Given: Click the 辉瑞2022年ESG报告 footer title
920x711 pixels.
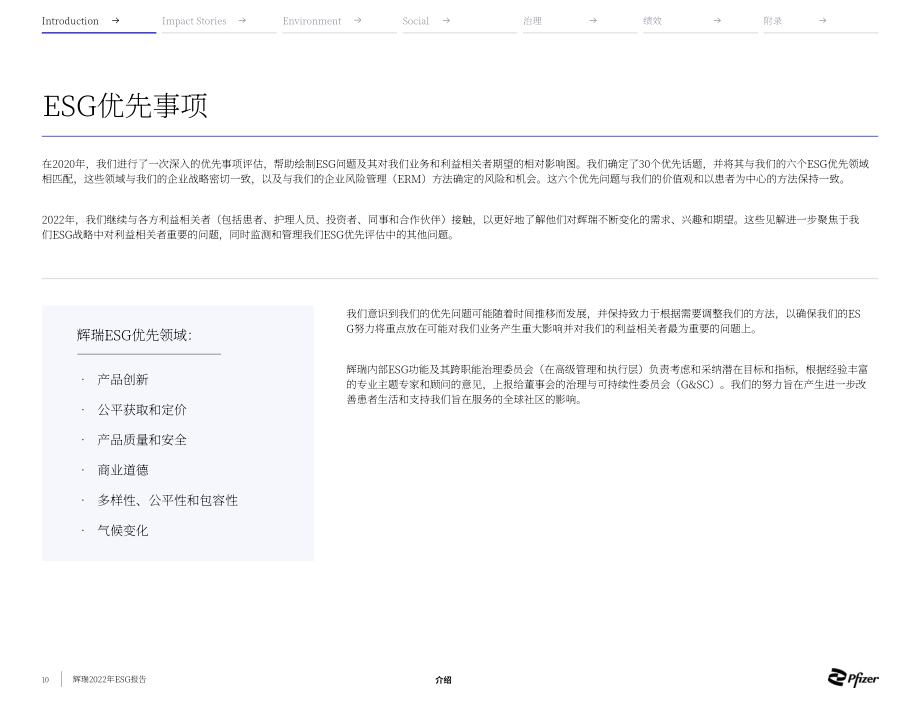Looking at the screenshot, I should 110,679.
